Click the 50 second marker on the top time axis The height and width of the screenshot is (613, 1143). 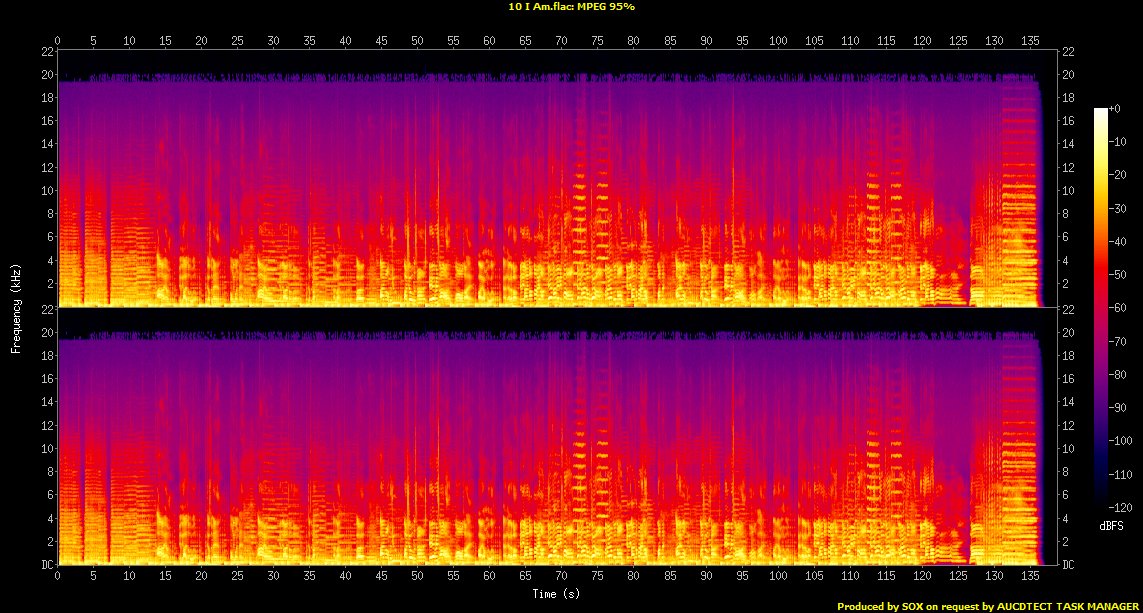pos(417,41)
